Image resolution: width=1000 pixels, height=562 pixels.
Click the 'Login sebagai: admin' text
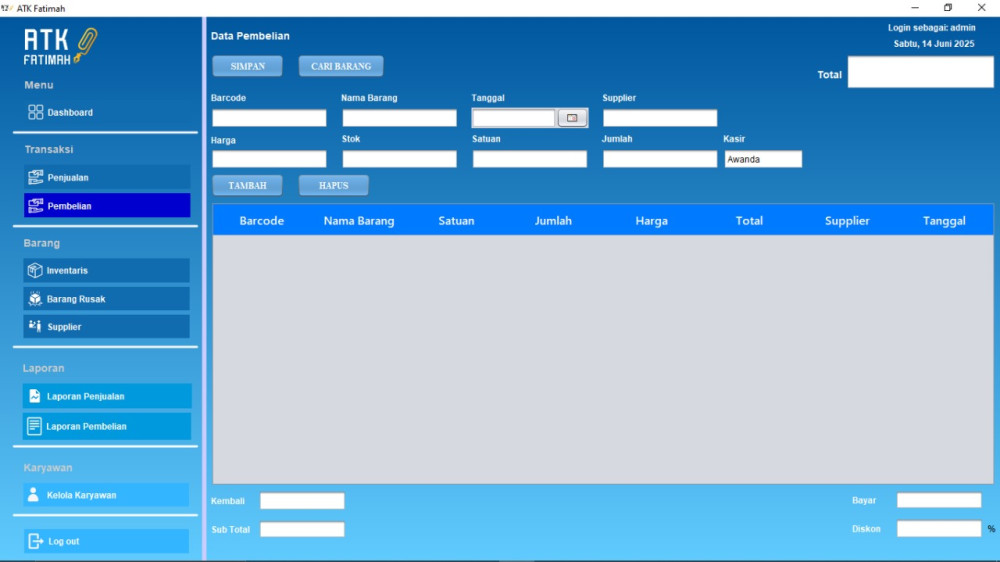[932, 28]
